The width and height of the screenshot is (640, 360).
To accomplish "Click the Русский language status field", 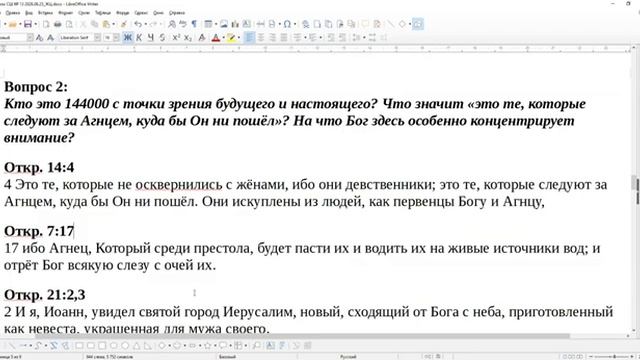I will (348, 357).
